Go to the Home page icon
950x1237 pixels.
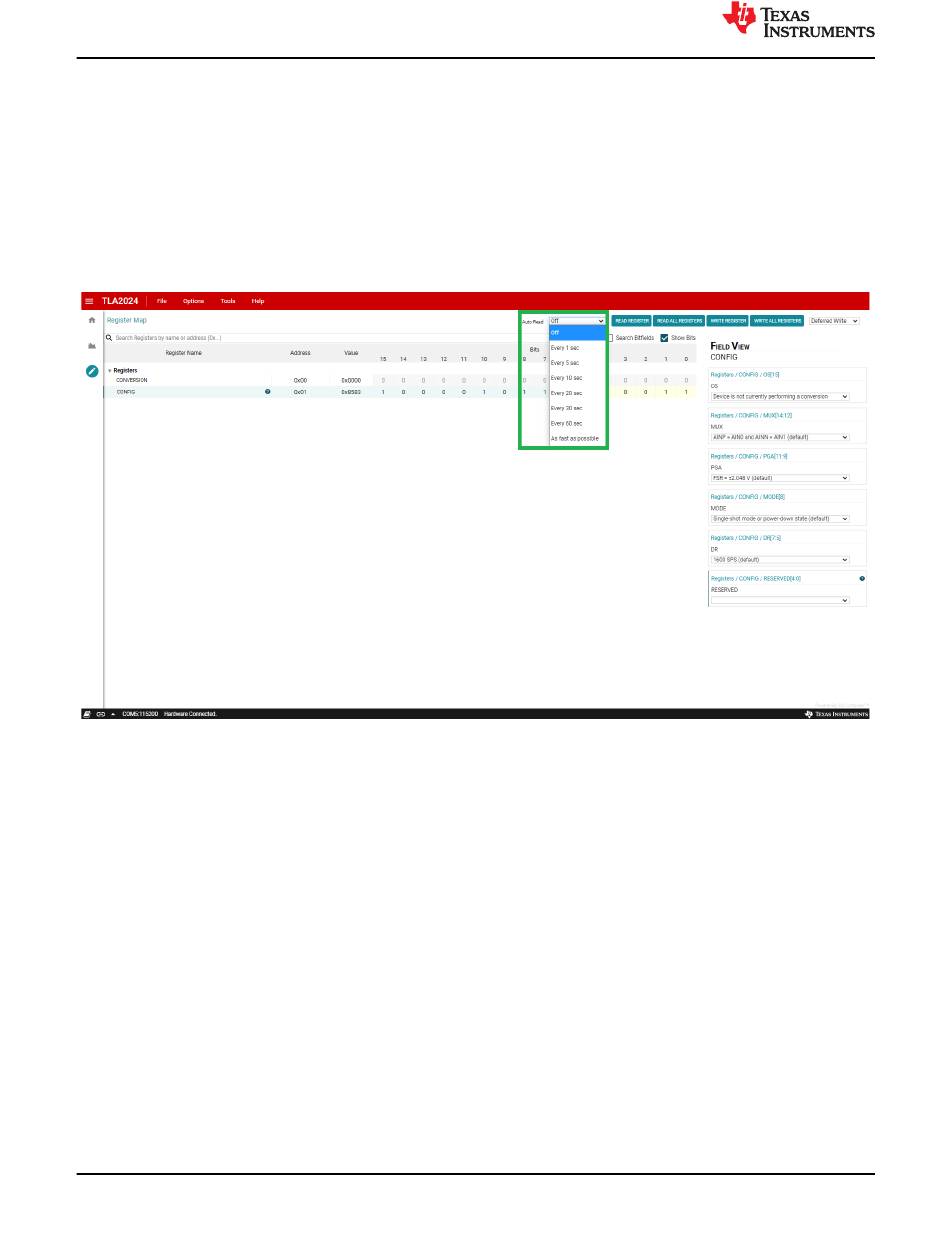[x=92, y=320]
